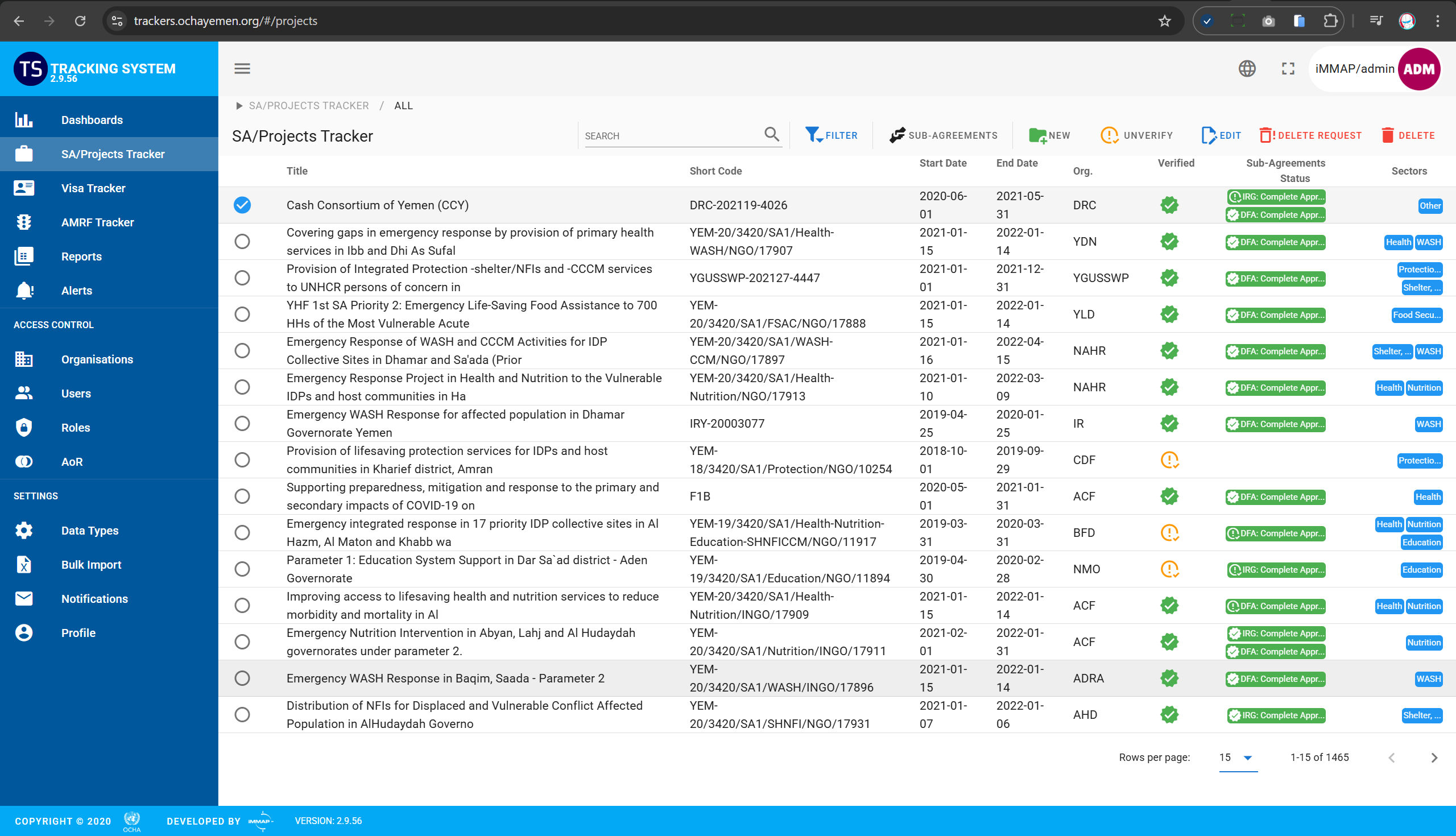Image resolution: width=1456 pixels, height=836 pixels.
Task: Select the IRY-20003077 project row radio
Action: [242, 424]
